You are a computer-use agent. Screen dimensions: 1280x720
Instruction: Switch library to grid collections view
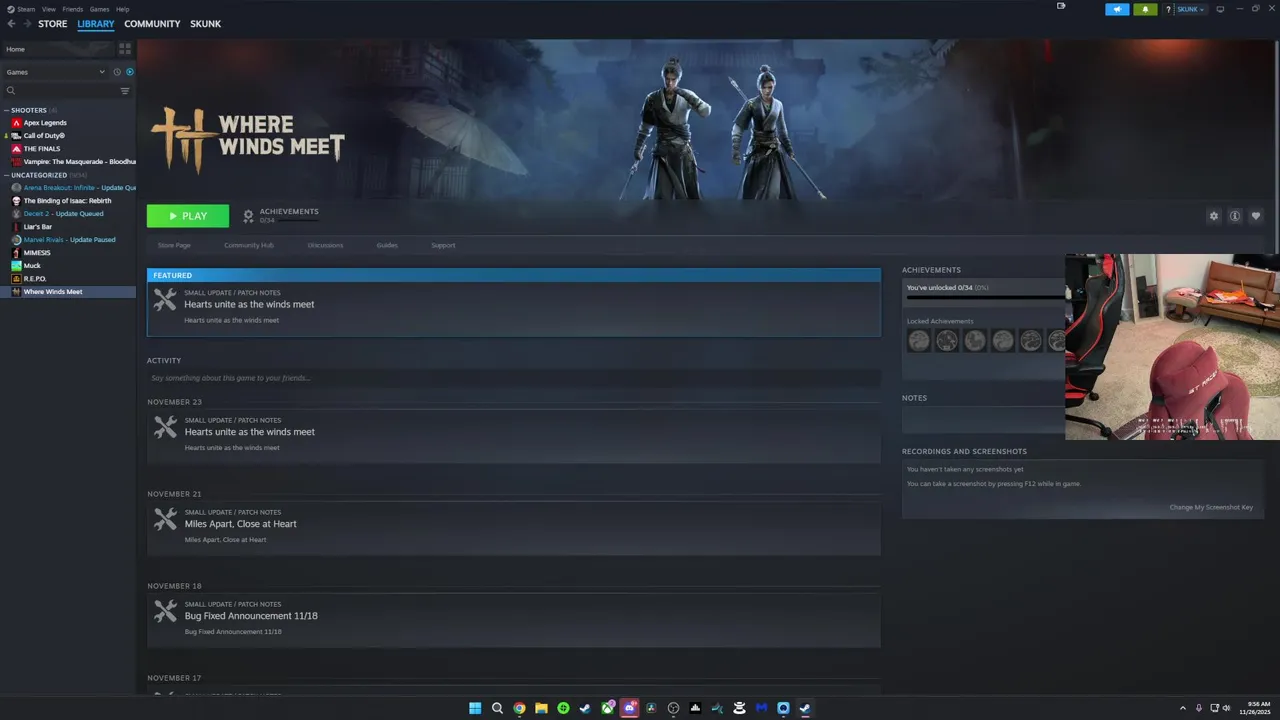pyautogui.click(x=125, y=48)
